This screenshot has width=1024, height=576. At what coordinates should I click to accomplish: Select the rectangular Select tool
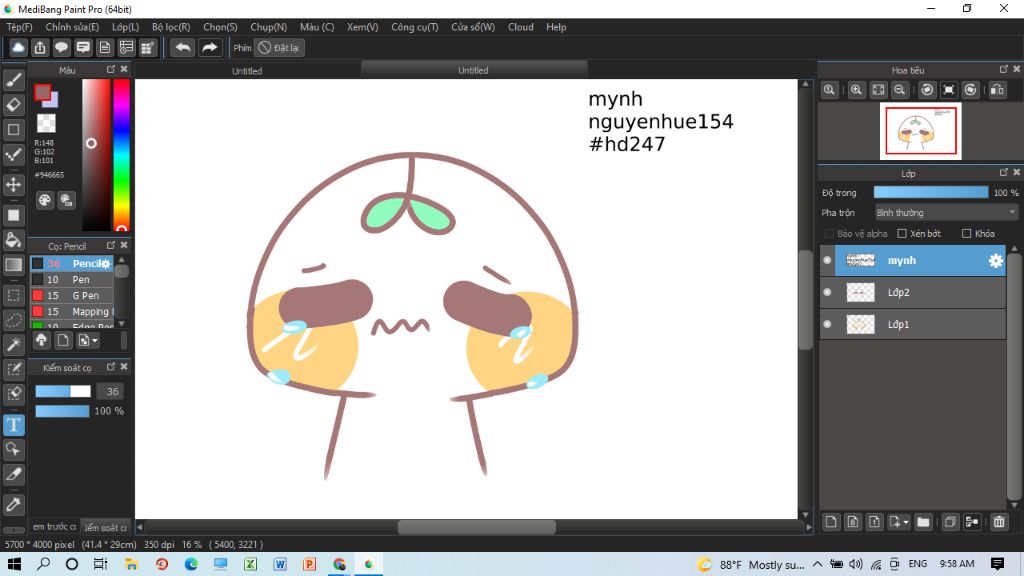tap(14, 295)
